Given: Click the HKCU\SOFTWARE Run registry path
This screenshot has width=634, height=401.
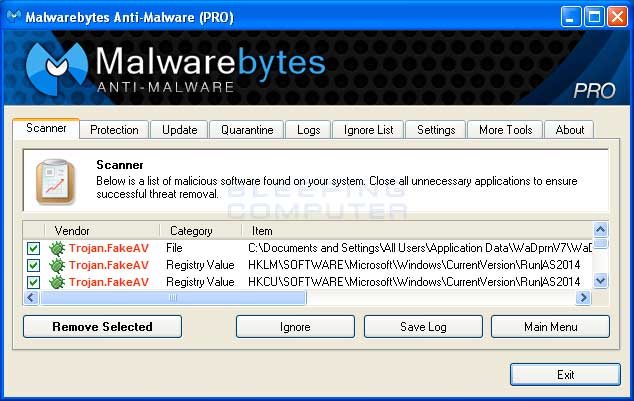Looking at the screenshot, I should [414, 282].
